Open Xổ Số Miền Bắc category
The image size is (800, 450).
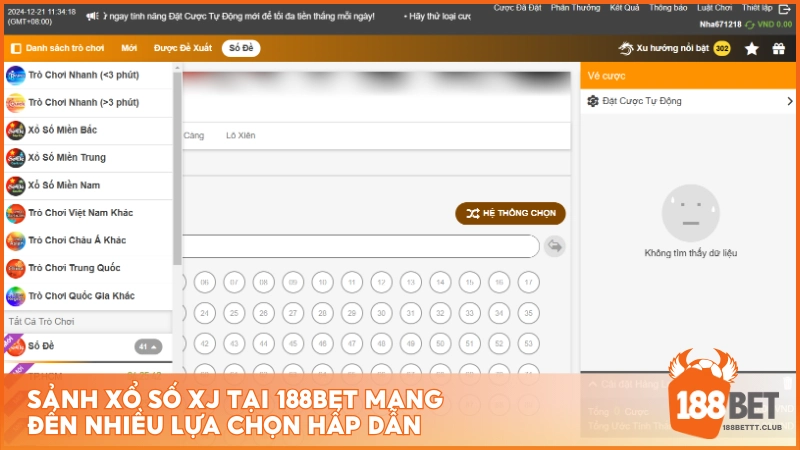88,130
